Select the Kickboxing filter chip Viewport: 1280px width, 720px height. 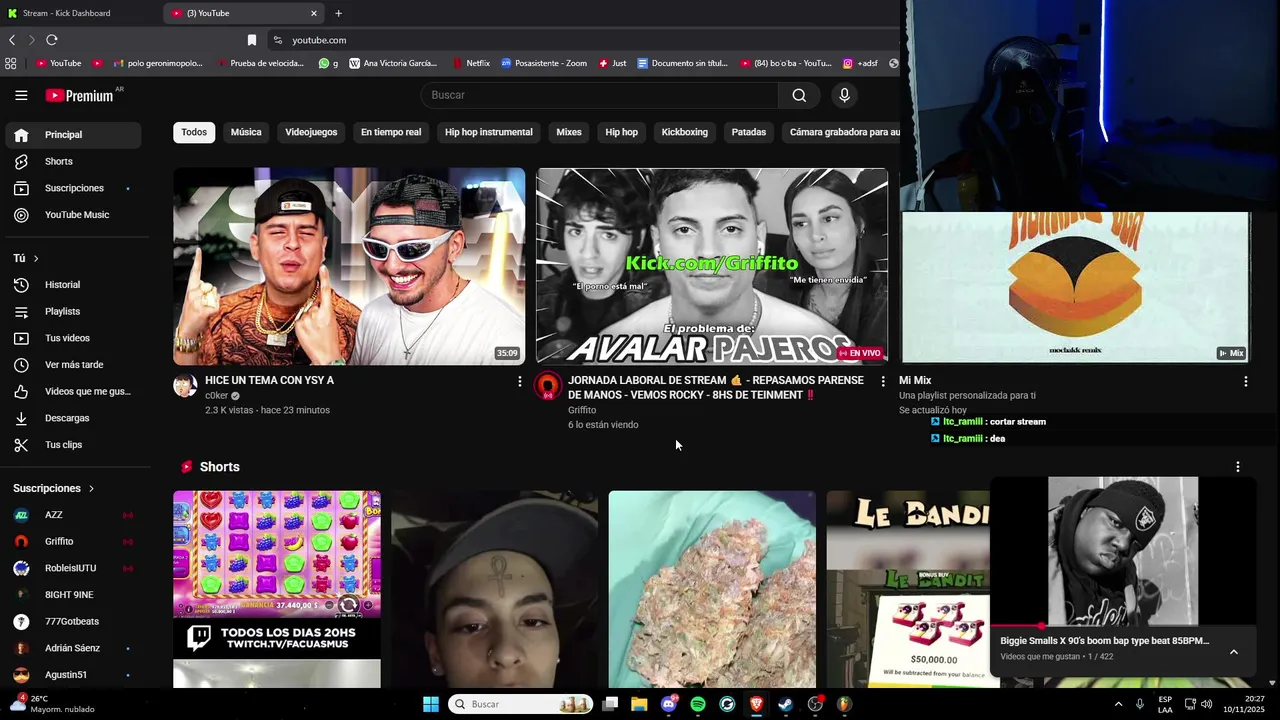click(x=684, y=132)
